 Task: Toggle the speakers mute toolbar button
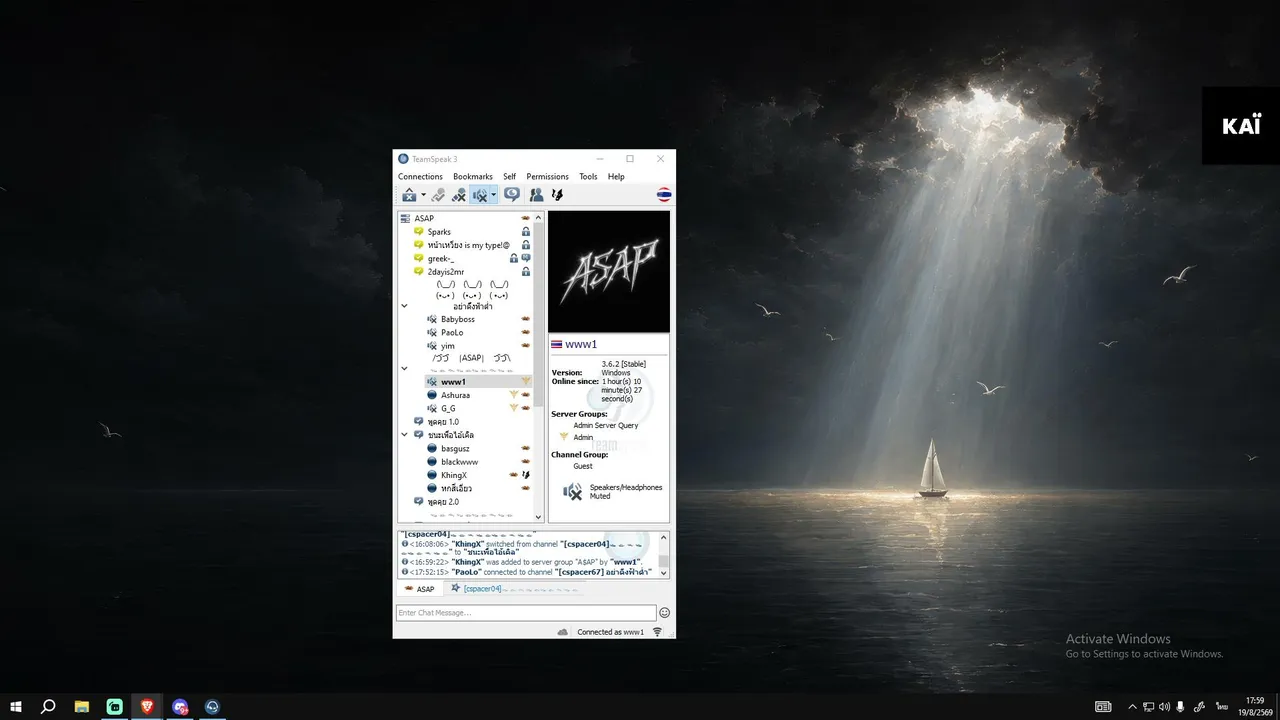click(x=480, y=195)
